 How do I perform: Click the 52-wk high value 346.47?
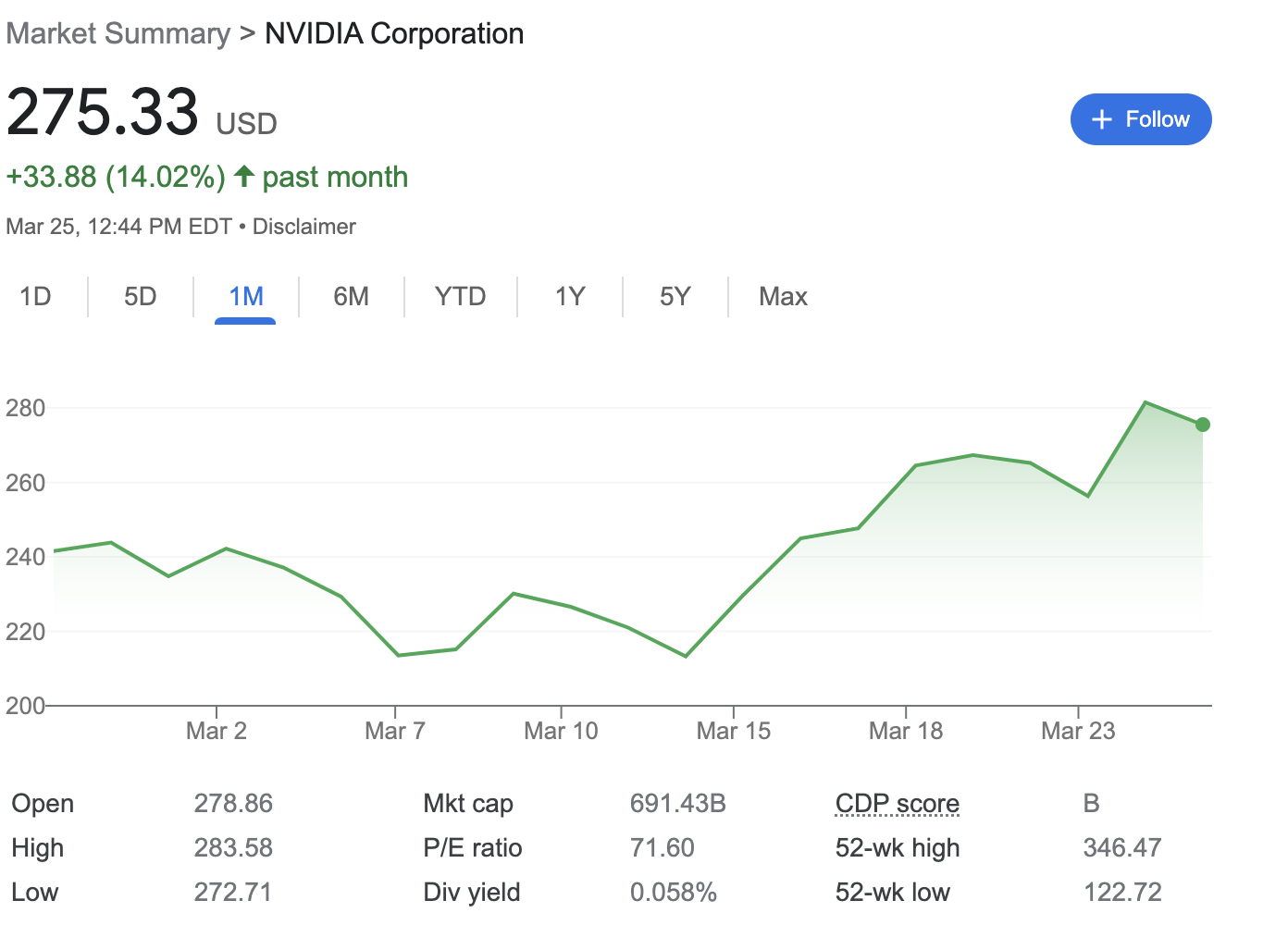[x=1122, y=847]
